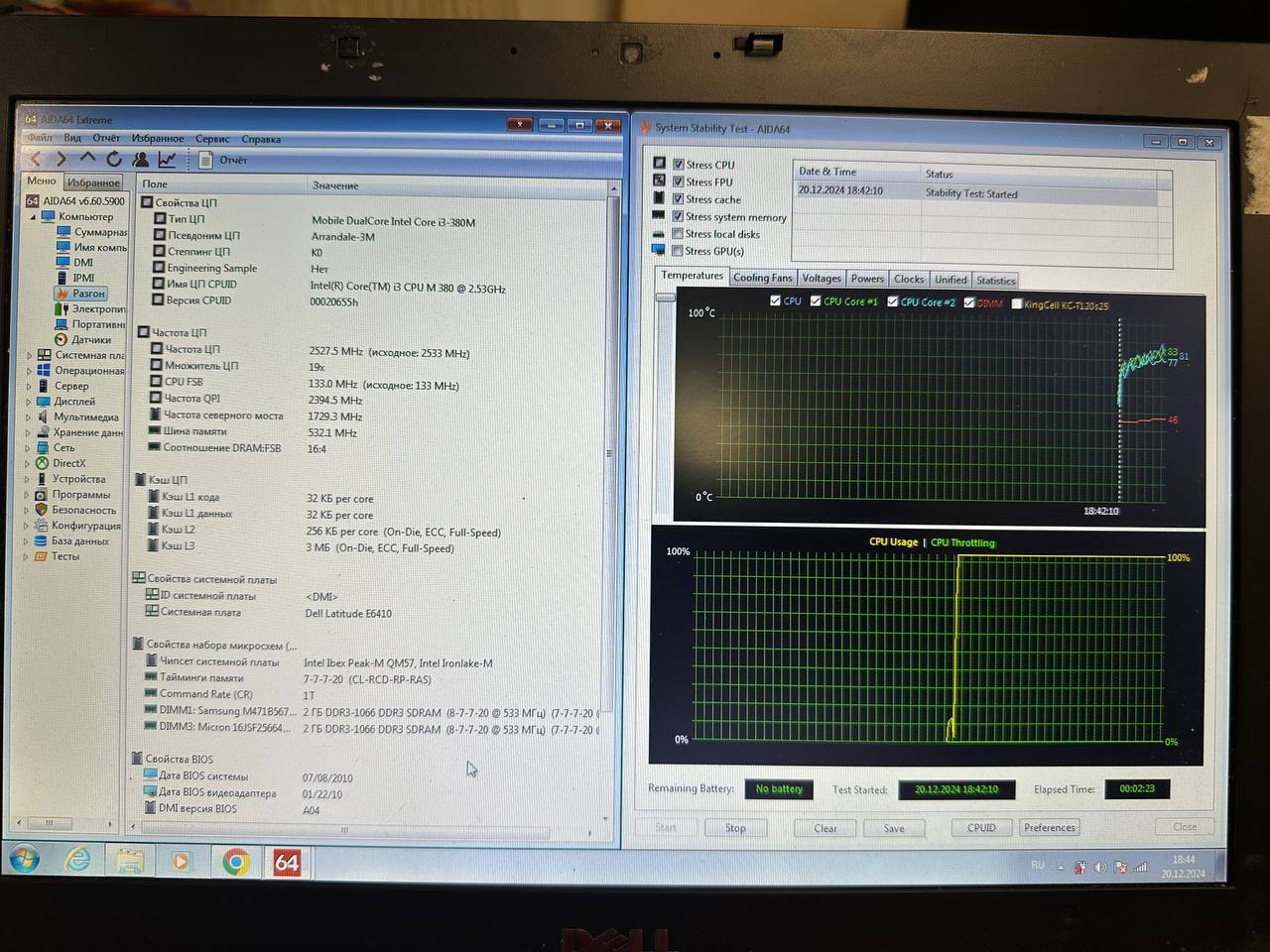The height and width of the screenshot is (952, 1270).
Task: Enable the KingCell KC-T120s25 graph checkbox
Action: [x=1017, y=304]
